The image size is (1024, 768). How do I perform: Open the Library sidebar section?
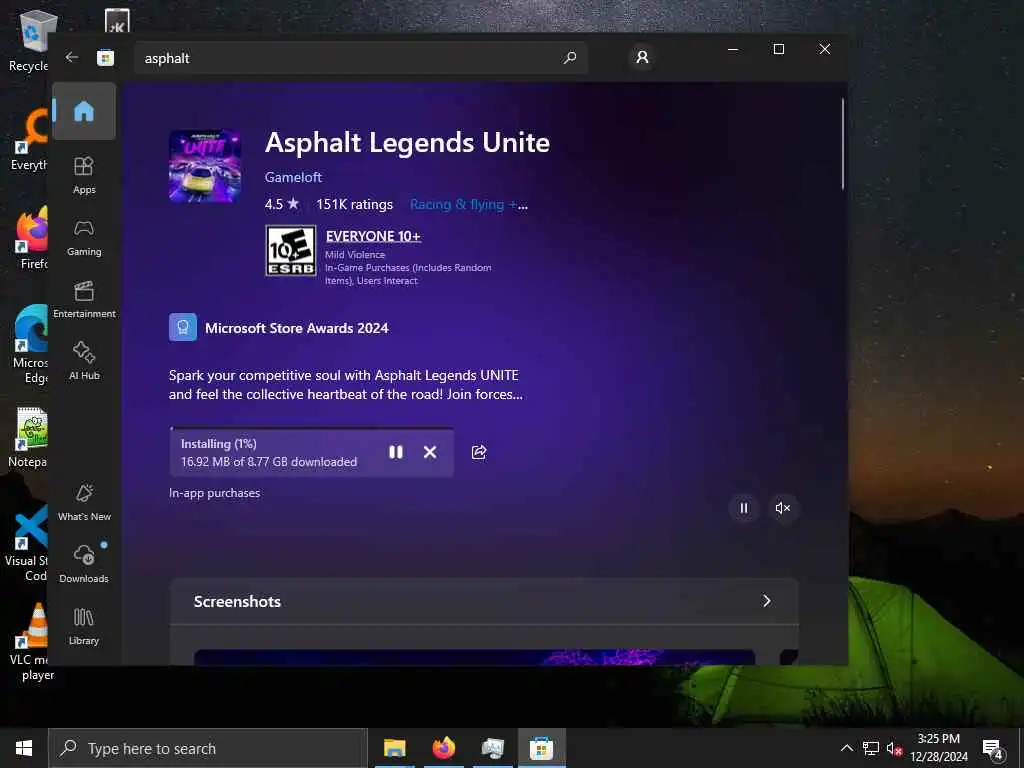[x=84, y=626]
